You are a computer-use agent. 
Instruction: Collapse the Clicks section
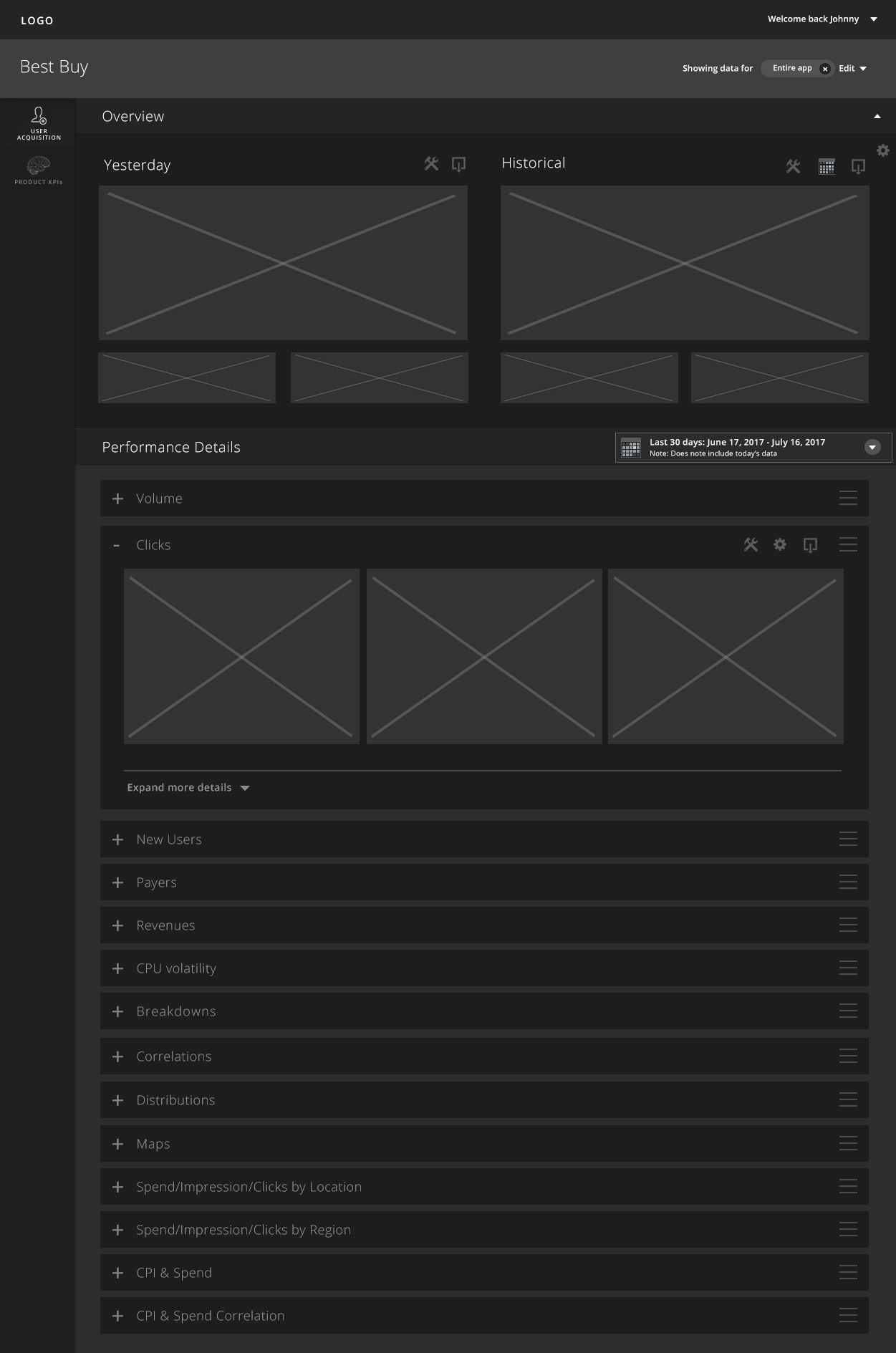point(117,546)
